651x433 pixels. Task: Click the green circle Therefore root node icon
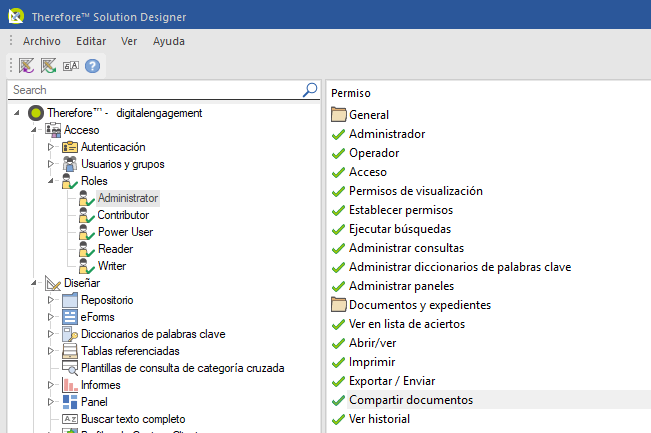(36, 113)
